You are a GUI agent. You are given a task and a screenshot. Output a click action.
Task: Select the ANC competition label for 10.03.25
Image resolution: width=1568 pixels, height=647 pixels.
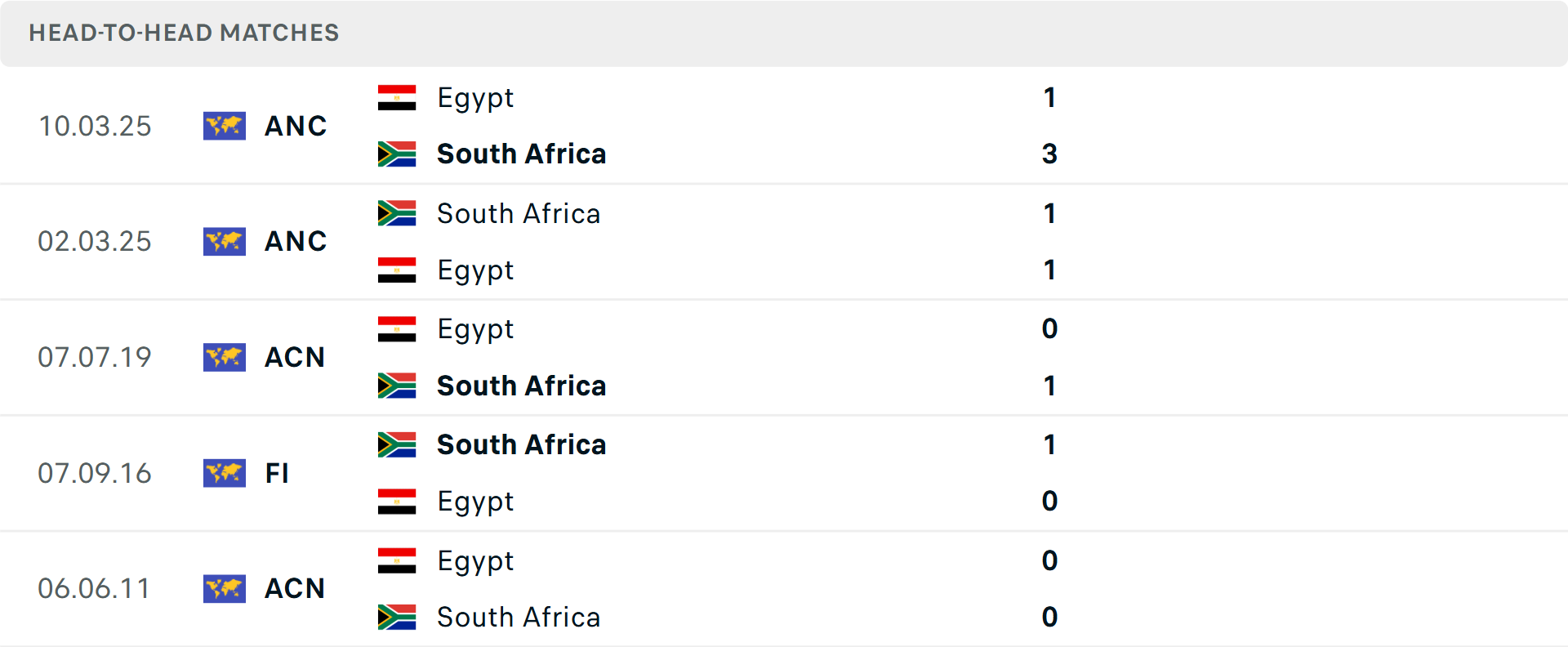click(x=296, y=126)
